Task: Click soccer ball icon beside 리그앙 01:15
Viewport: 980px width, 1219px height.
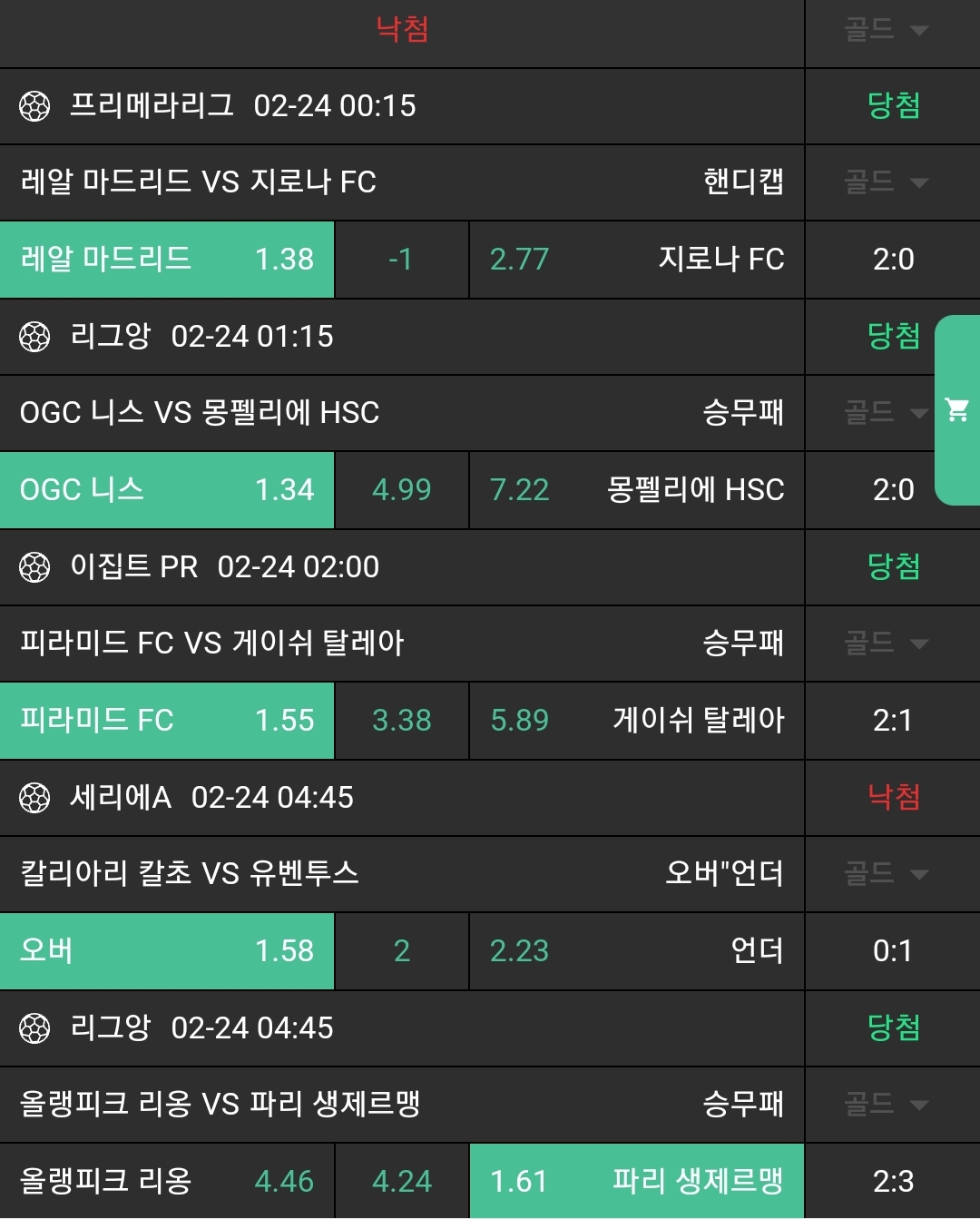Action: (34, 337)
